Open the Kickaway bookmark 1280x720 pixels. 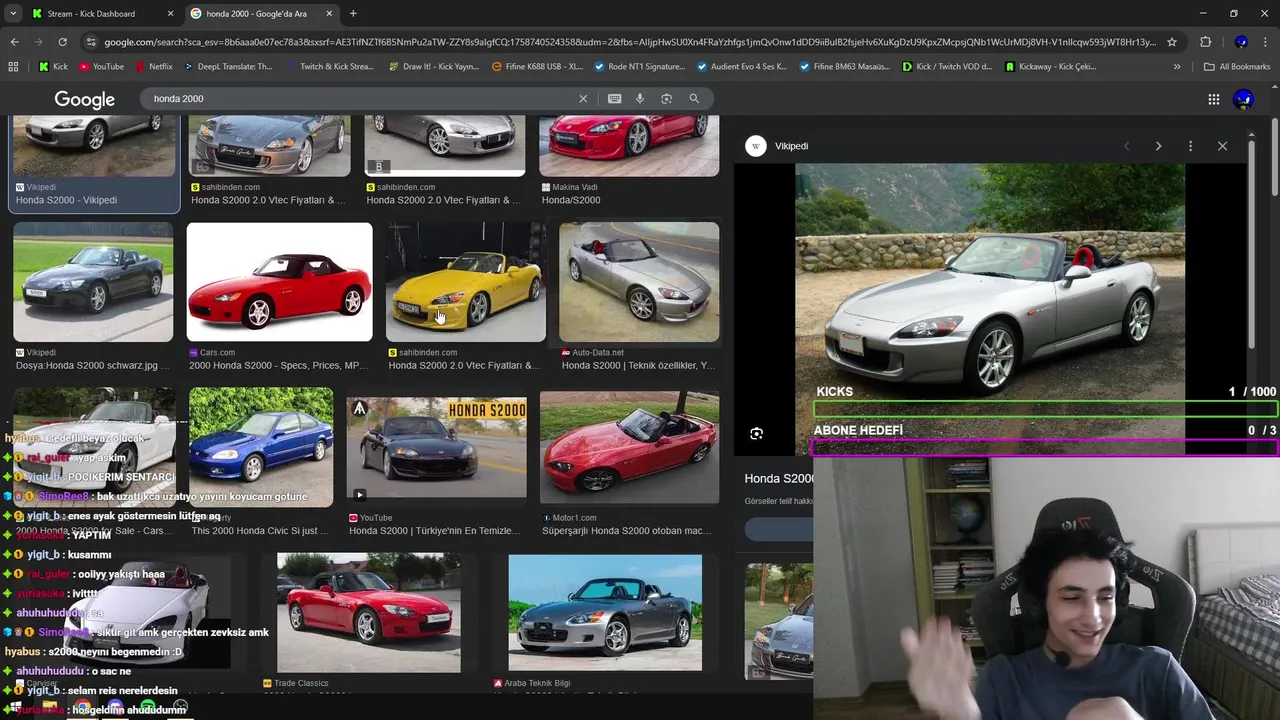[x=1050, y=67]
